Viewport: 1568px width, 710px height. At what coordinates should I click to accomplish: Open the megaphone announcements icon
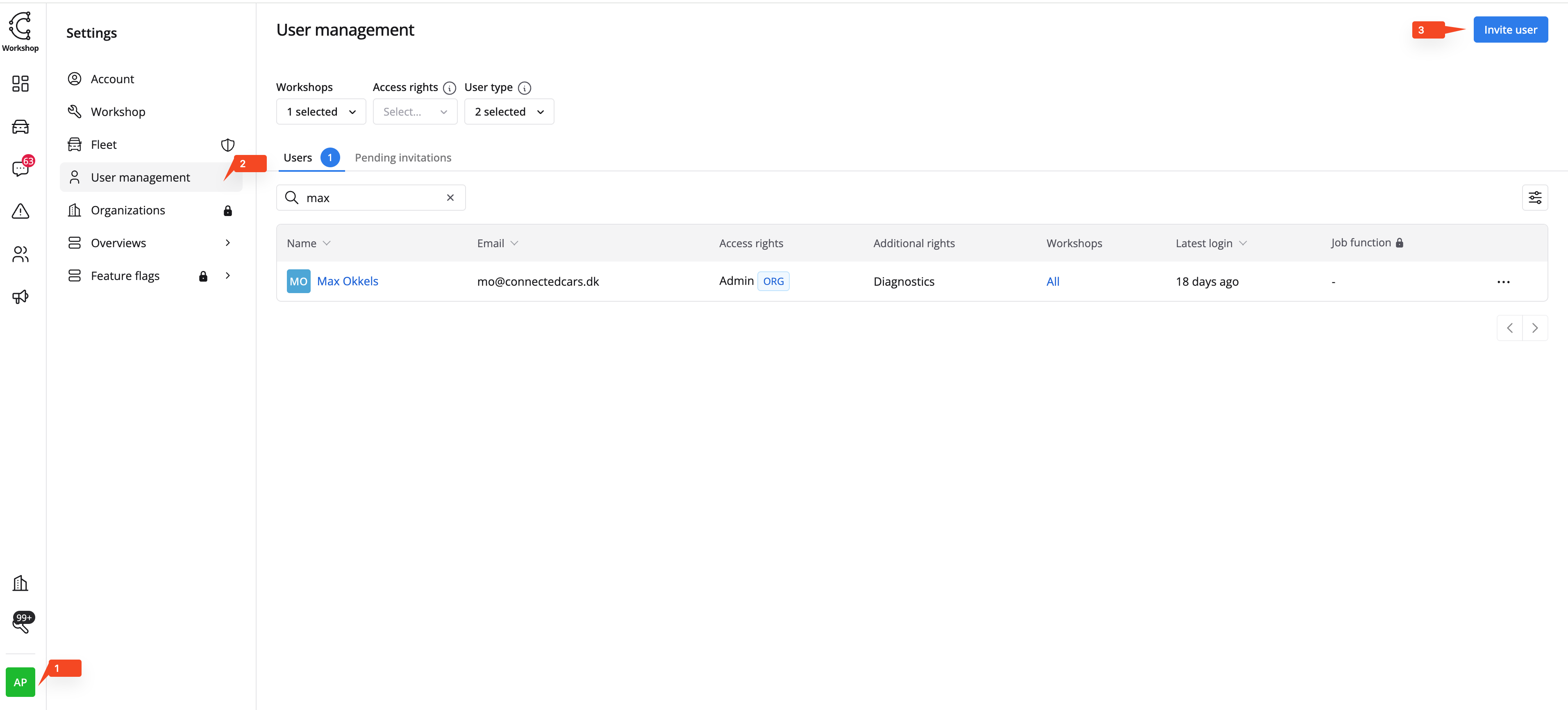pos(20,296)
